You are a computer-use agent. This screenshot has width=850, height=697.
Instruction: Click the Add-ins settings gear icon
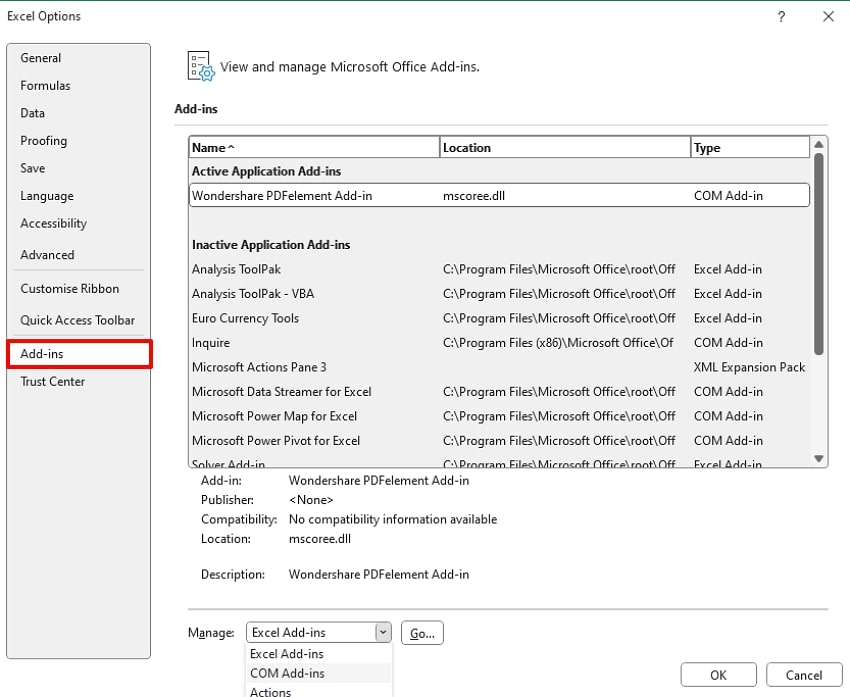201,67
